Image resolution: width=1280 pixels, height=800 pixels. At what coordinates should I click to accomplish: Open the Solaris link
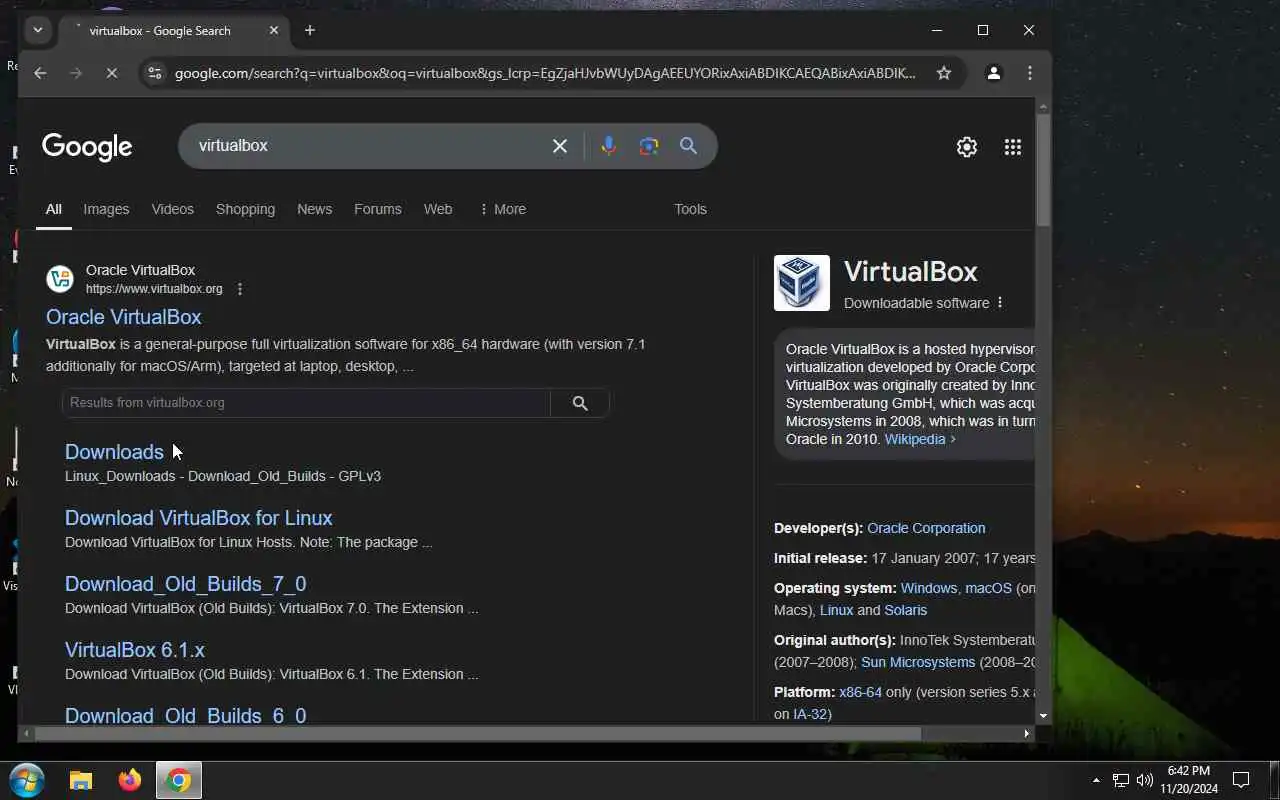click(906, 610)
